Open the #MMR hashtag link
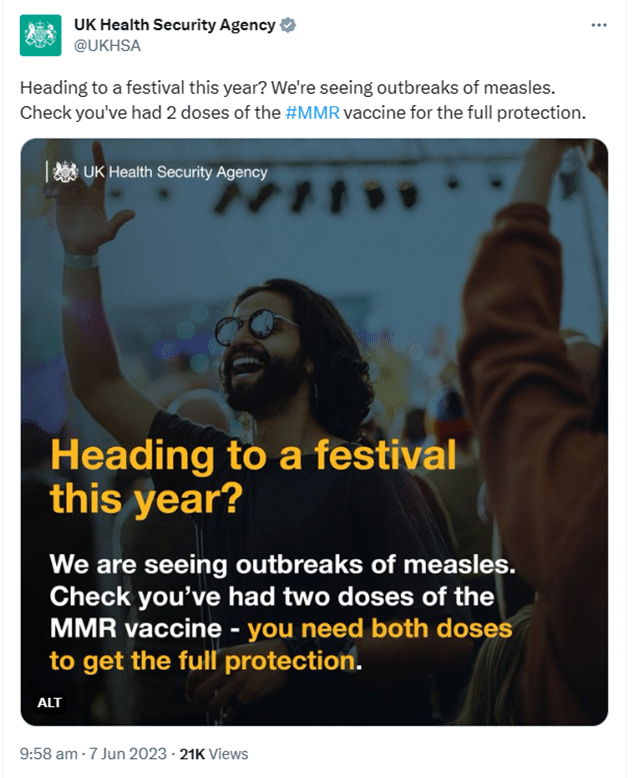 tap(312, 112)
